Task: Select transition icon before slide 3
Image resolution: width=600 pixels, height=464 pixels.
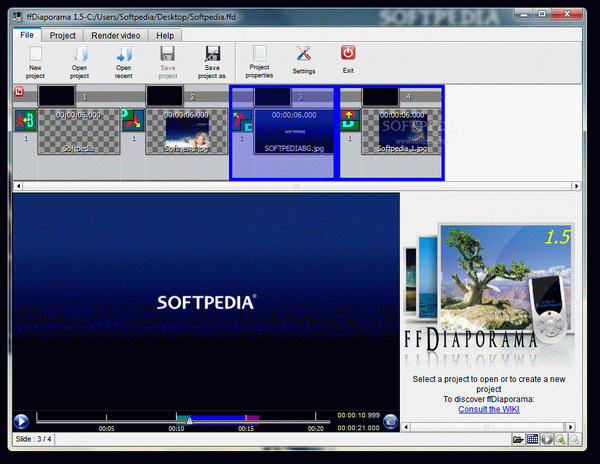Action: pos(243,120)
